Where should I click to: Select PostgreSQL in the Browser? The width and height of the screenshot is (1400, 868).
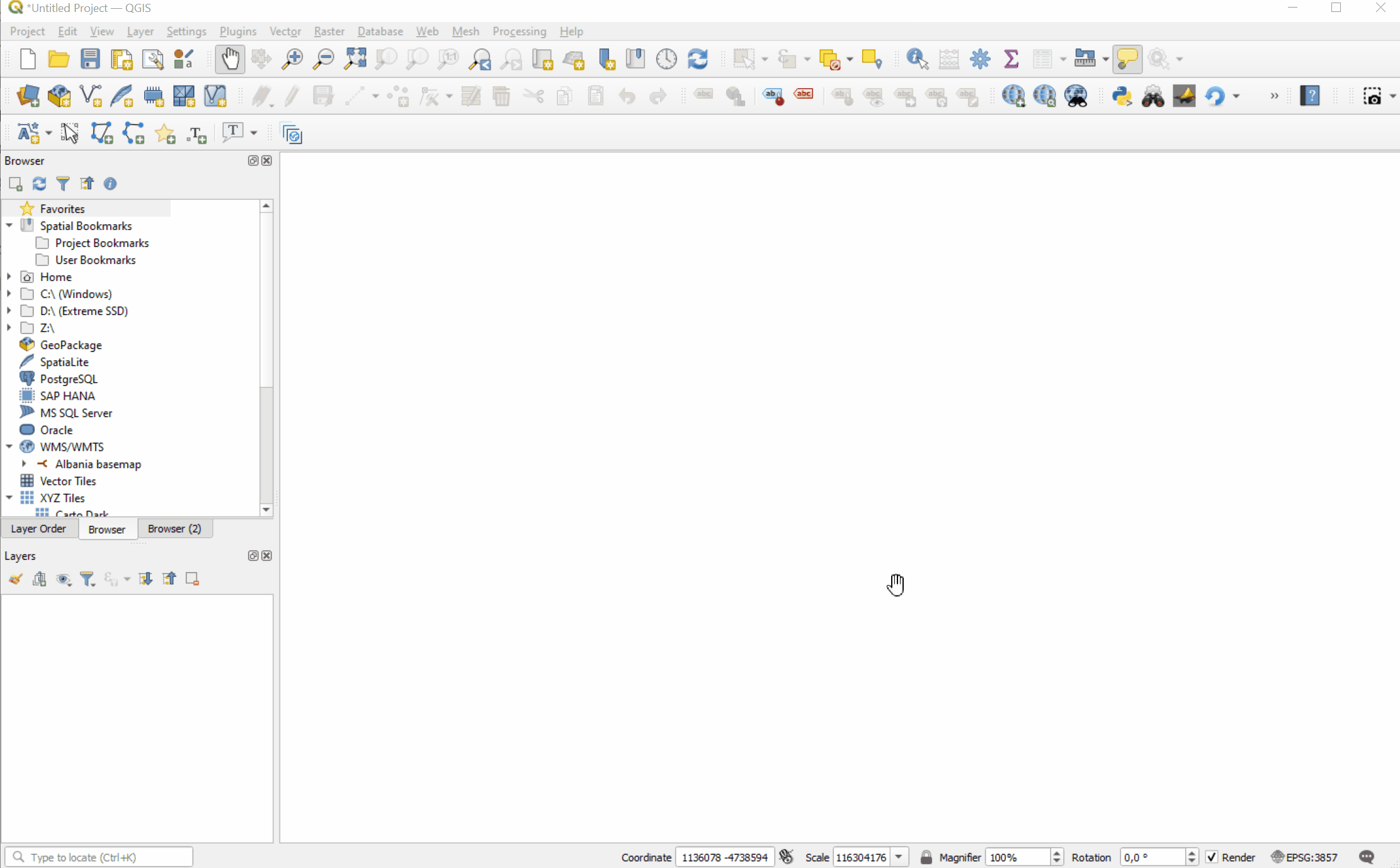[69, 379]
